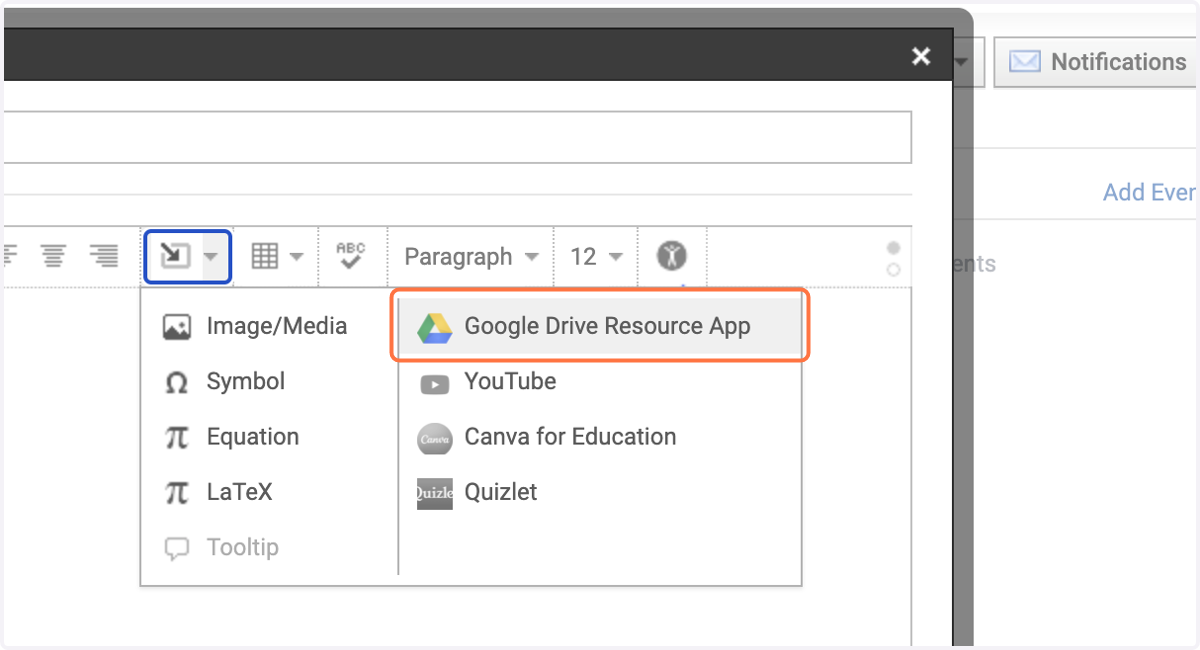Click the omega Symbol icon
1200x650 pixels.
[177, 382]
